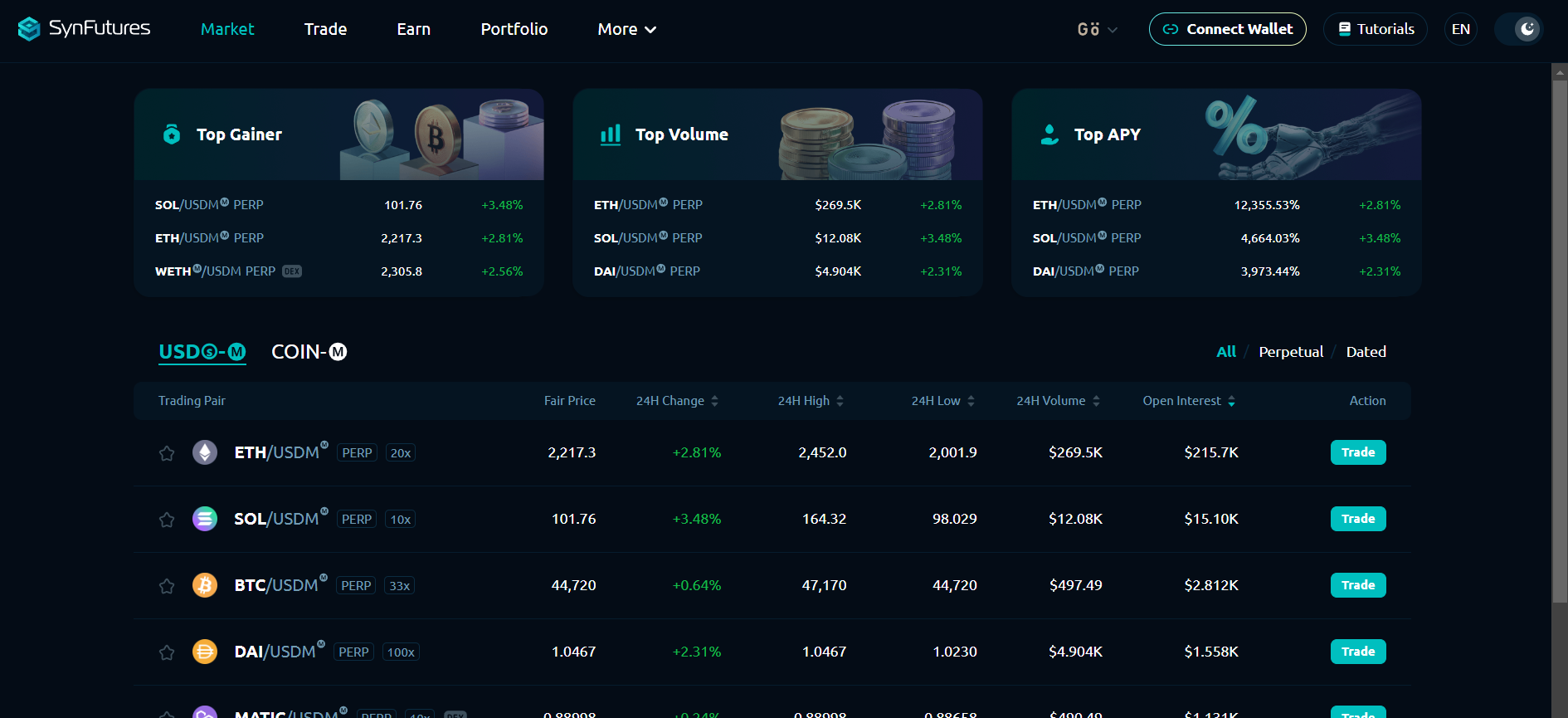Click the Connect Wallet button
Image resolution: width=1568 pixels, height=718 pixels.
(1228, 29)
